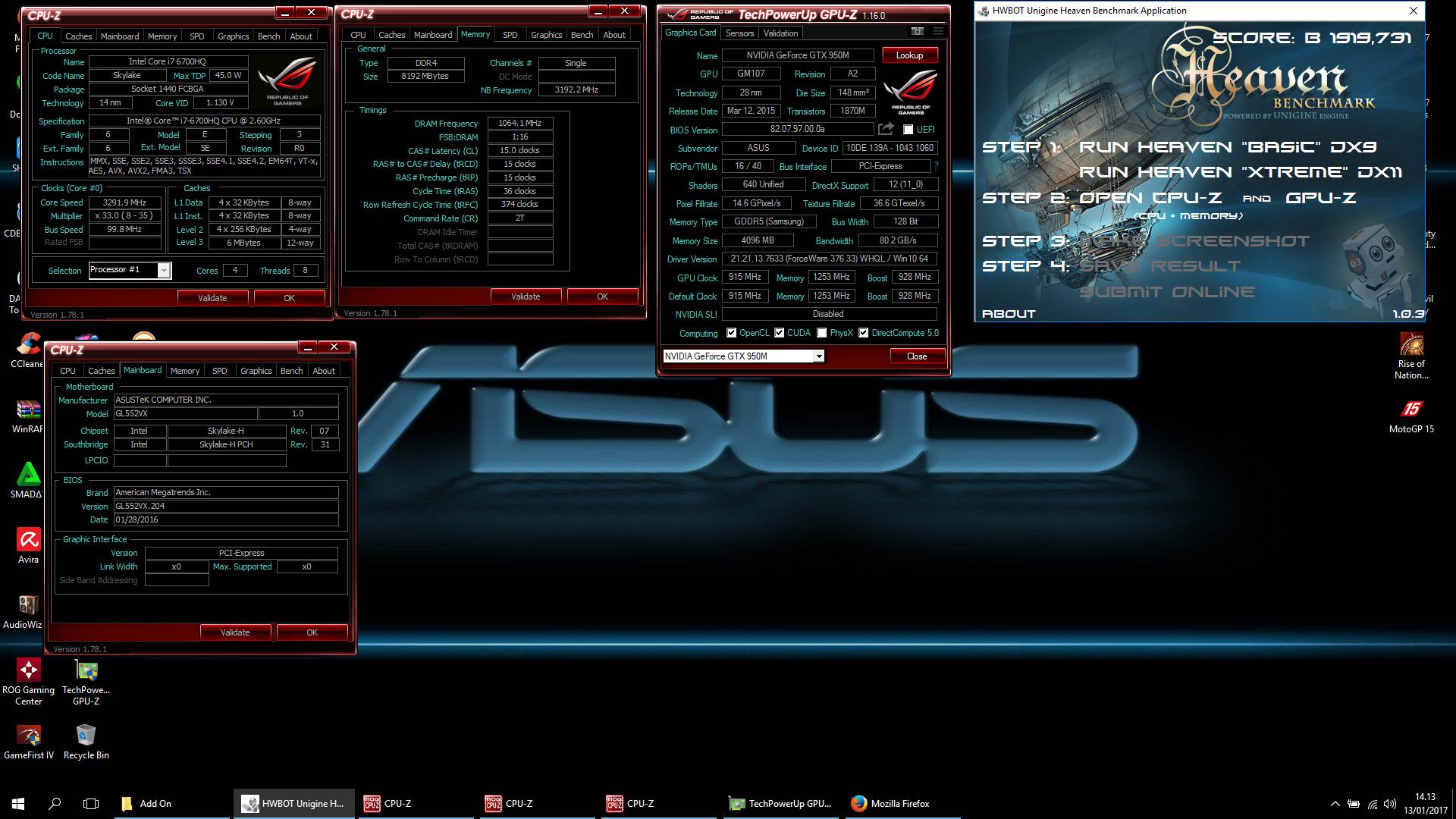Screen dimensions: 1456x819
Task: Open the Add On folder taskbar item
Action: 171,803
